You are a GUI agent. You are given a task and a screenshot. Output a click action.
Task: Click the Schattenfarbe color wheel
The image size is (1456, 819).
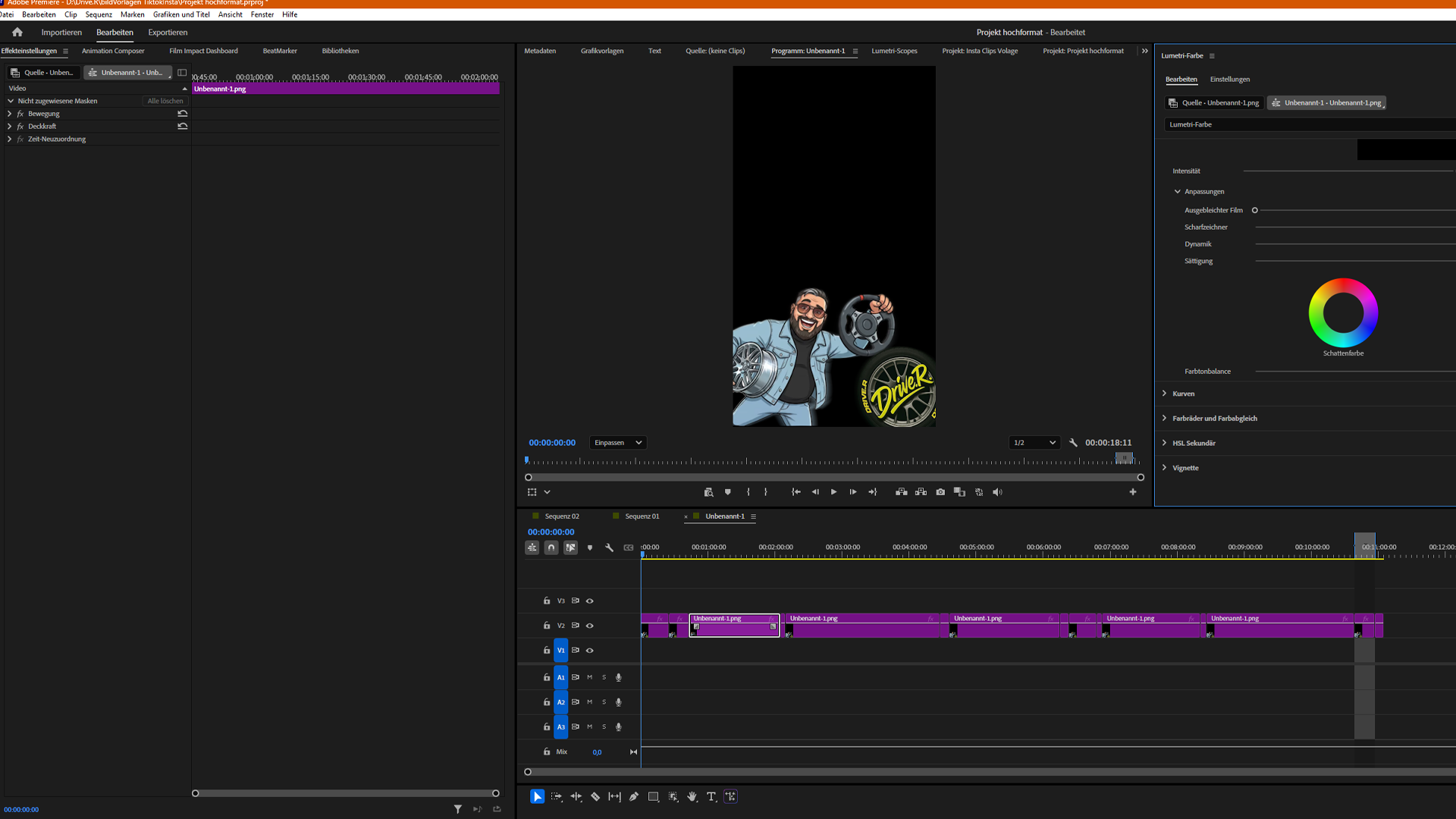[x=1343, y=313]
